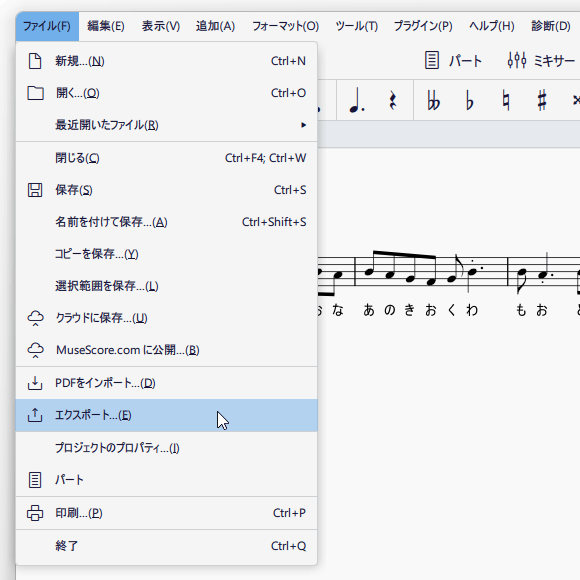Viewport: 580px width, 580px height.
Task: Choose プロジェクトのプロパティ...(I)
Action: 166,448
